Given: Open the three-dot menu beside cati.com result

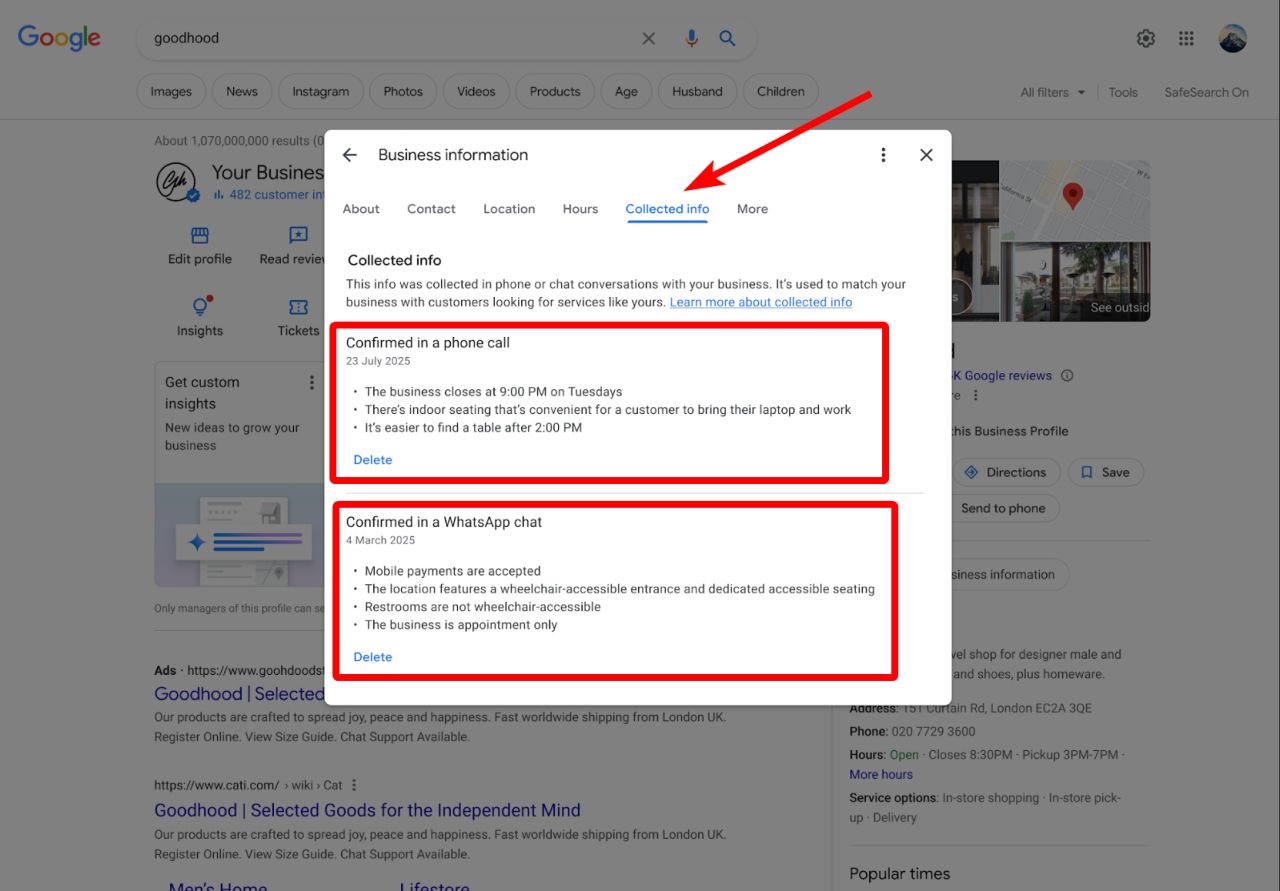Looking at the screenshot, I should [354, 785].
